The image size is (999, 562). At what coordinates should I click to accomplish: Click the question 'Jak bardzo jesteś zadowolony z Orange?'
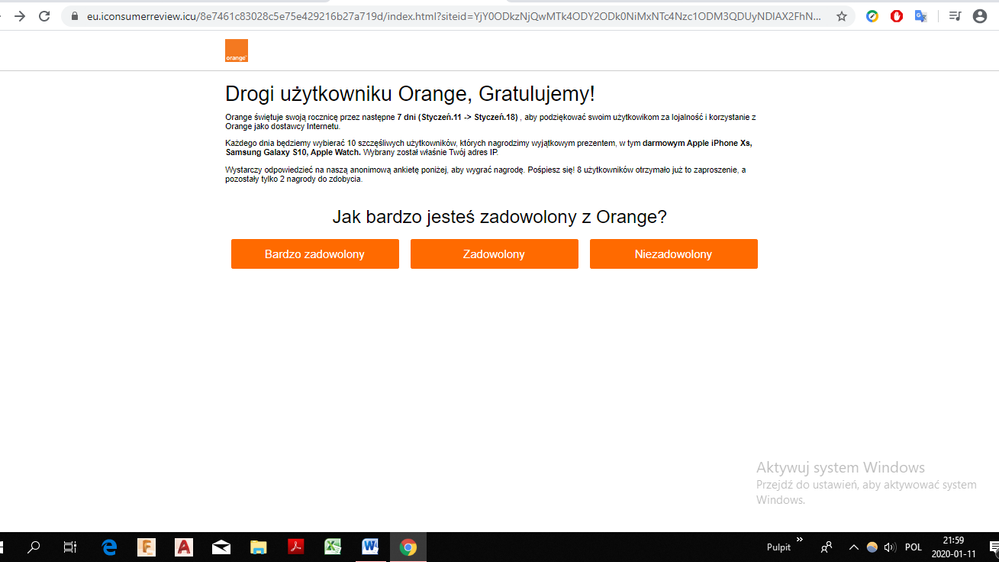click(x=500, y=217)
